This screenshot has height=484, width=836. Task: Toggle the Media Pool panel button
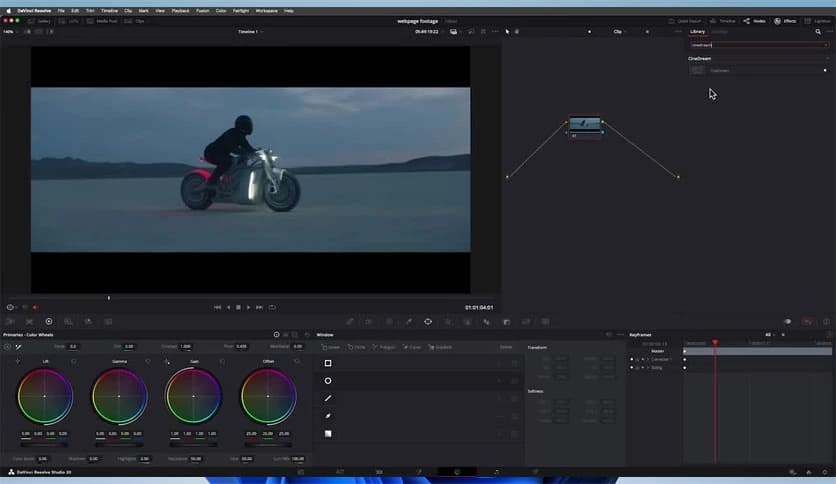pos(102,21)
